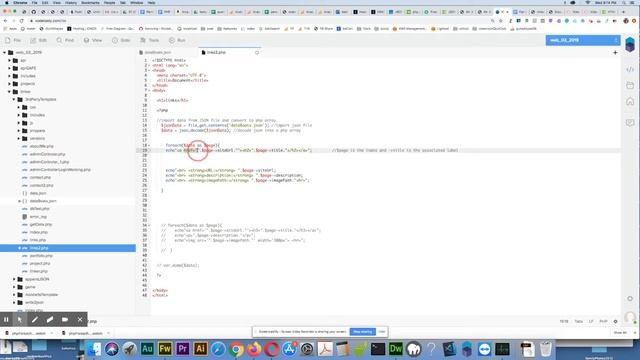Viewport: 640px width, 360px height.
Task: Expand the versions folder
Action: click(19, 138)
